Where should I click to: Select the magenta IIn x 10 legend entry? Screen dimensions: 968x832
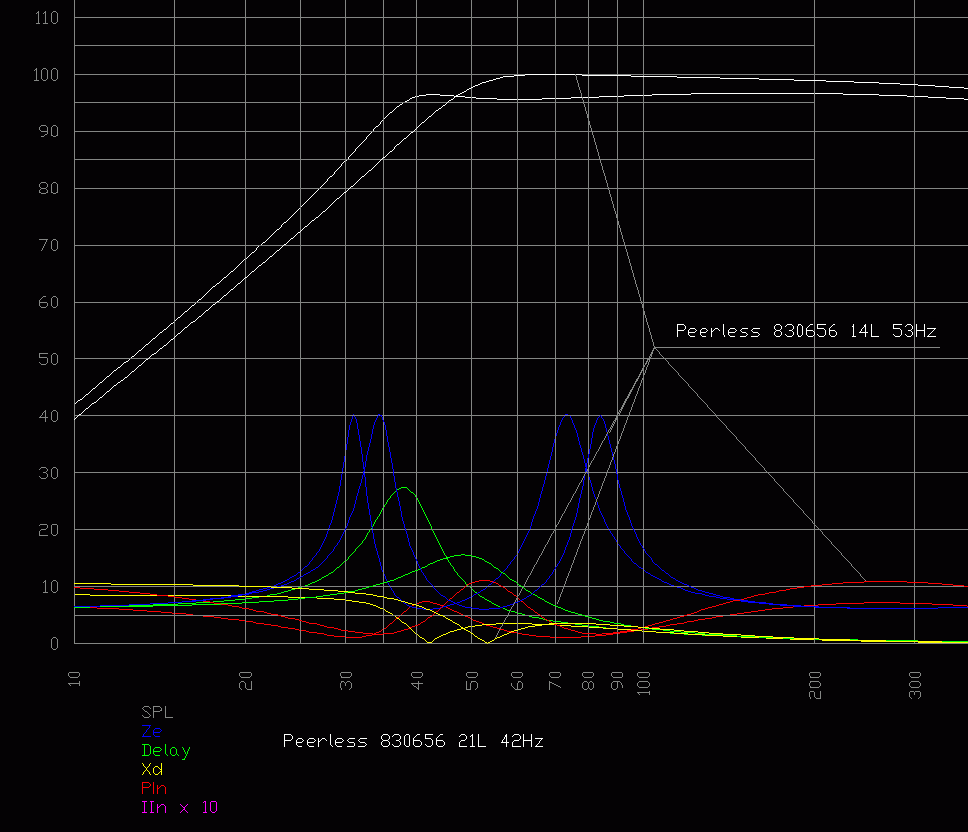tap(179, 807)
